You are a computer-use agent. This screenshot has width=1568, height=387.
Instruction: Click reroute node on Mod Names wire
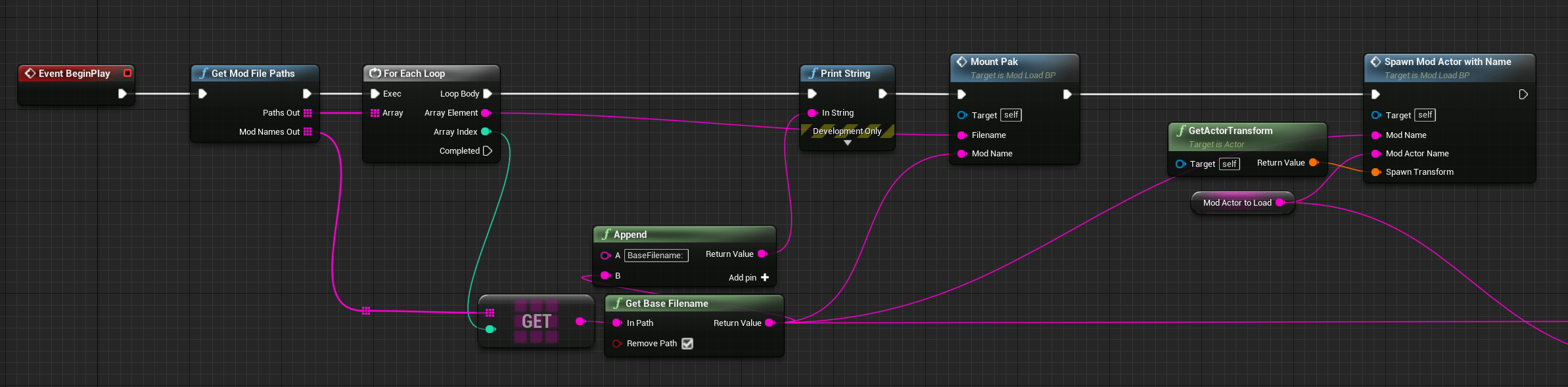(x=366, y=311)
